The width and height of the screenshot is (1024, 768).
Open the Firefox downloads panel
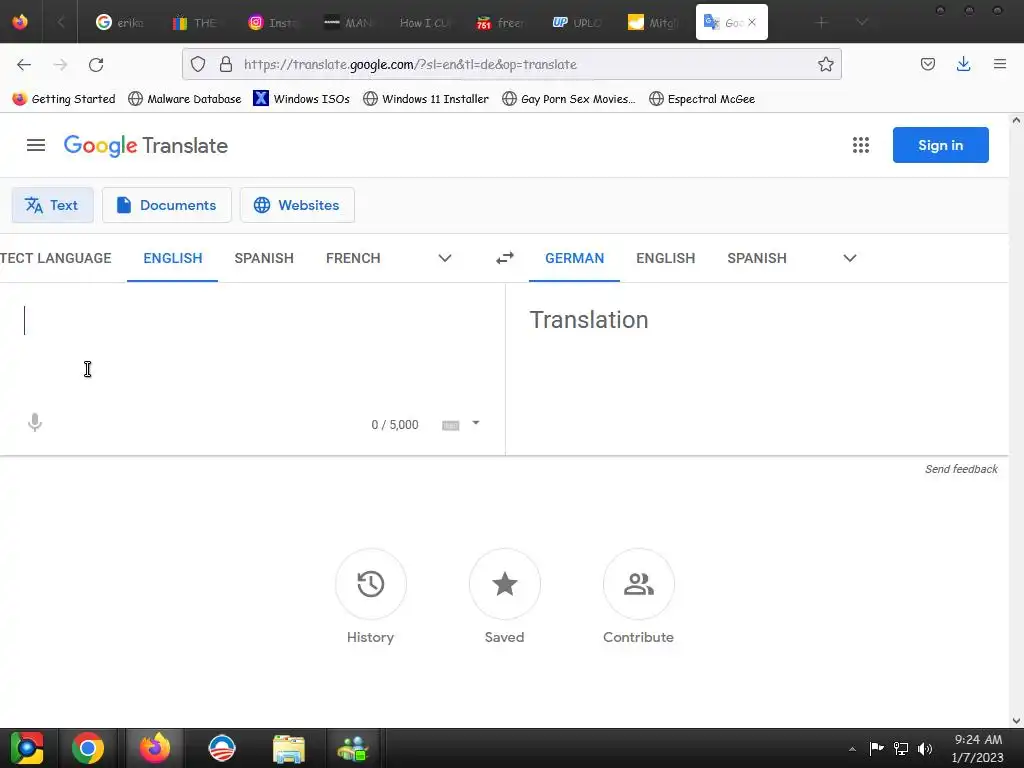[963, 64]
